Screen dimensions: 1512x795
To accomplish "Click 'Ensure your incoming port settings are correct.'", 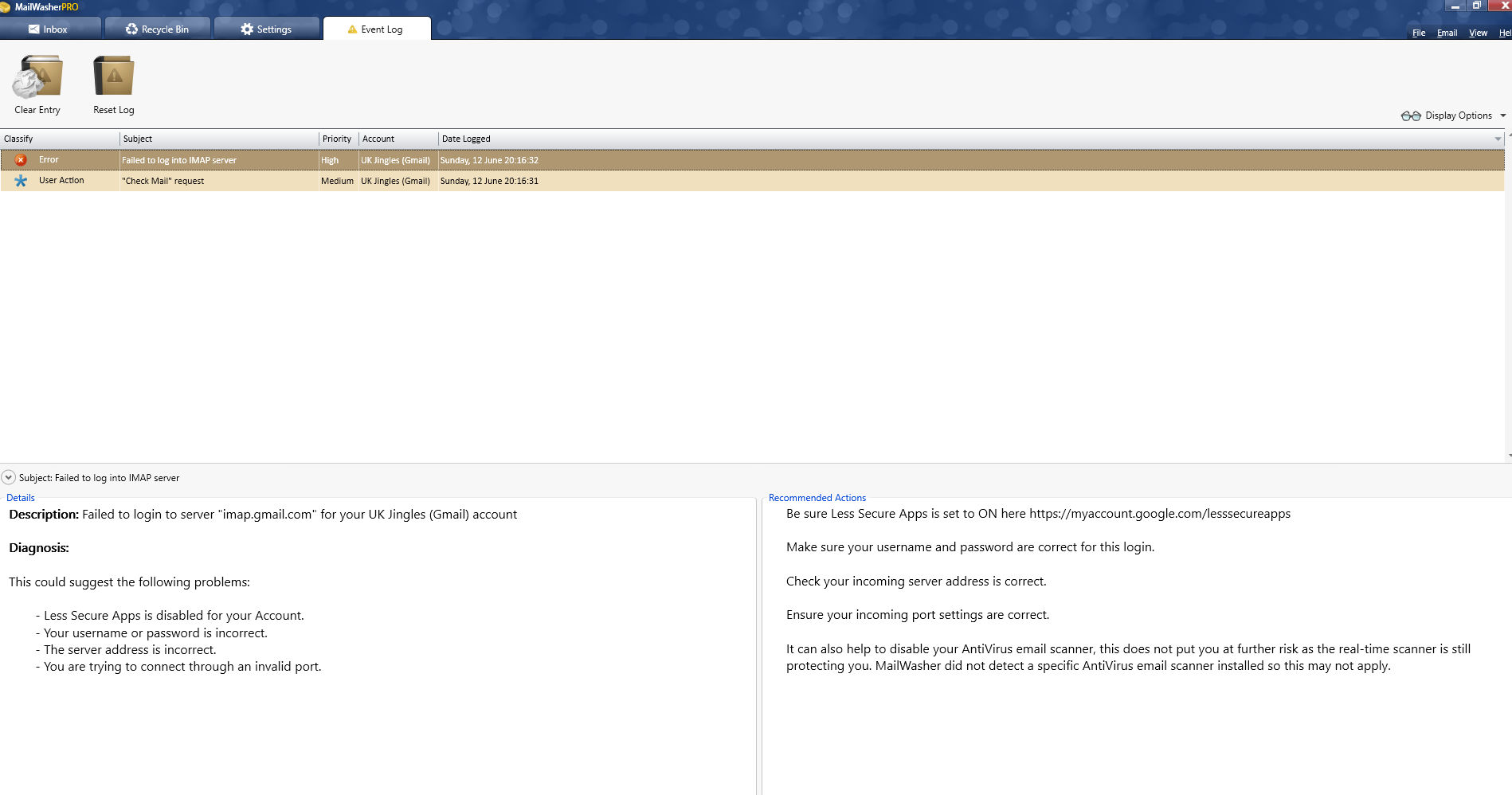I will coord(918,615).
